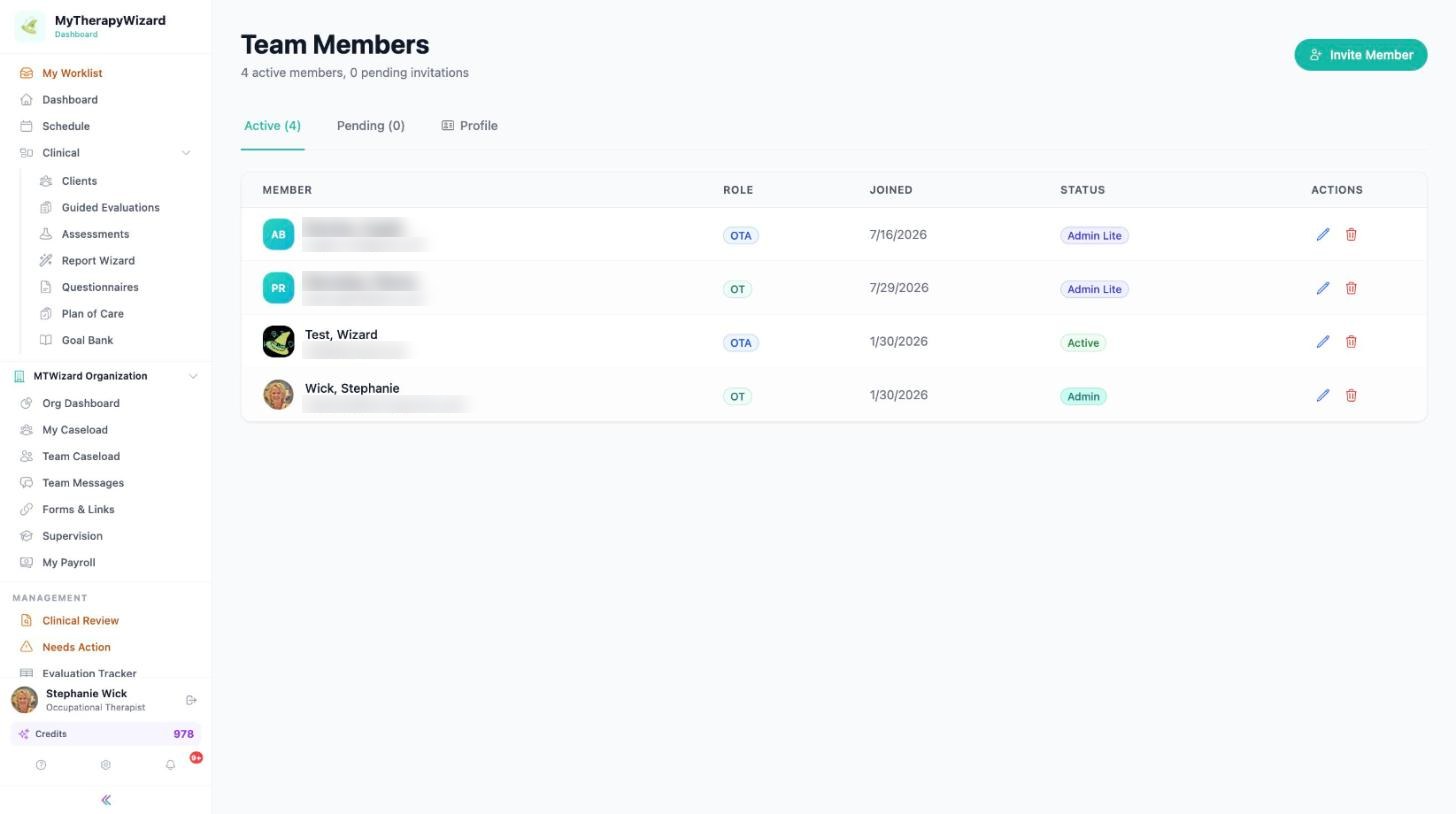Delete Test, Wizard member
Viewport: 1456px width, 814px height.
pyautogui.click(x=1351, y=342)
